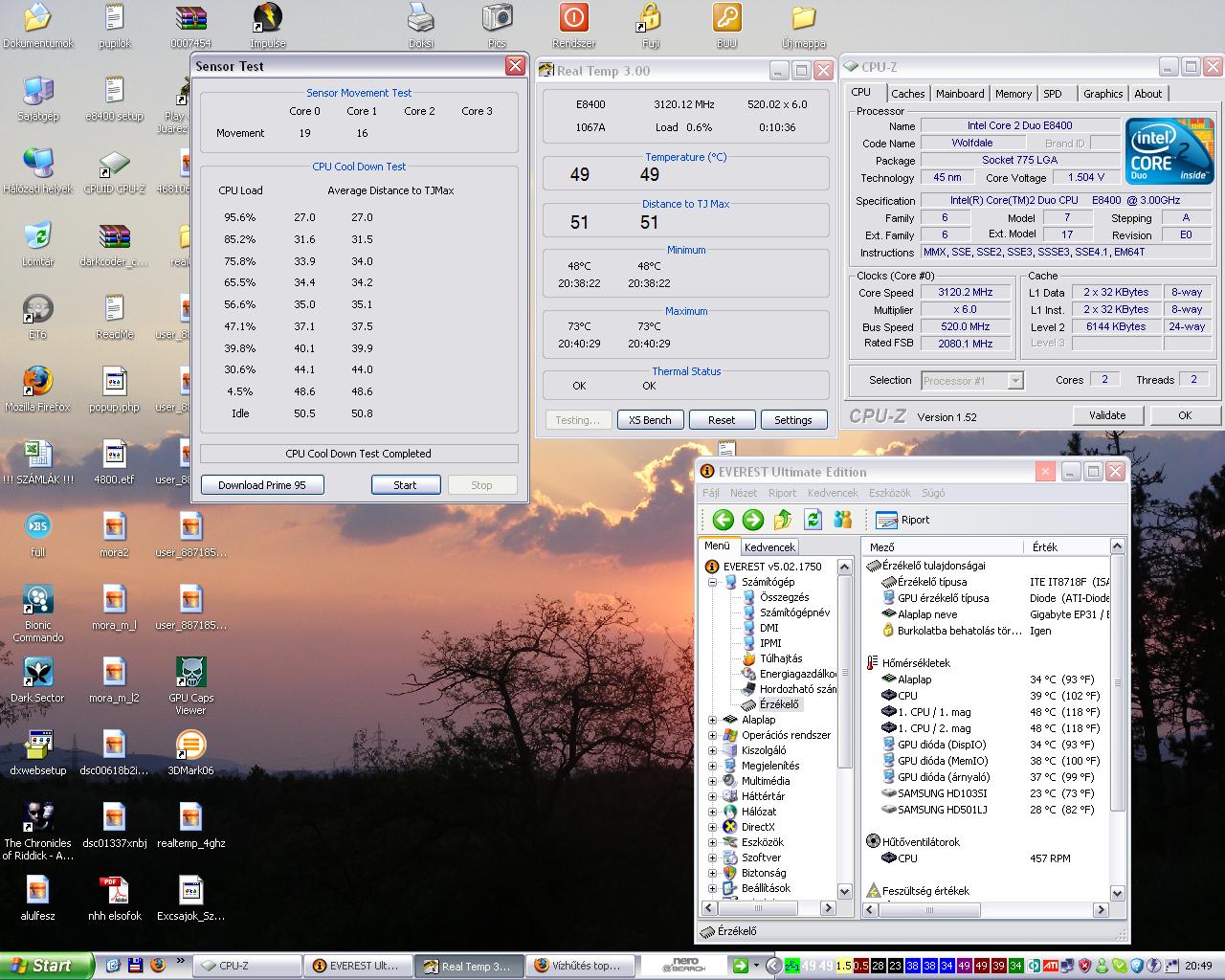Select the ET6 desktop icon
1225x980 pixels.
[37, 316]
